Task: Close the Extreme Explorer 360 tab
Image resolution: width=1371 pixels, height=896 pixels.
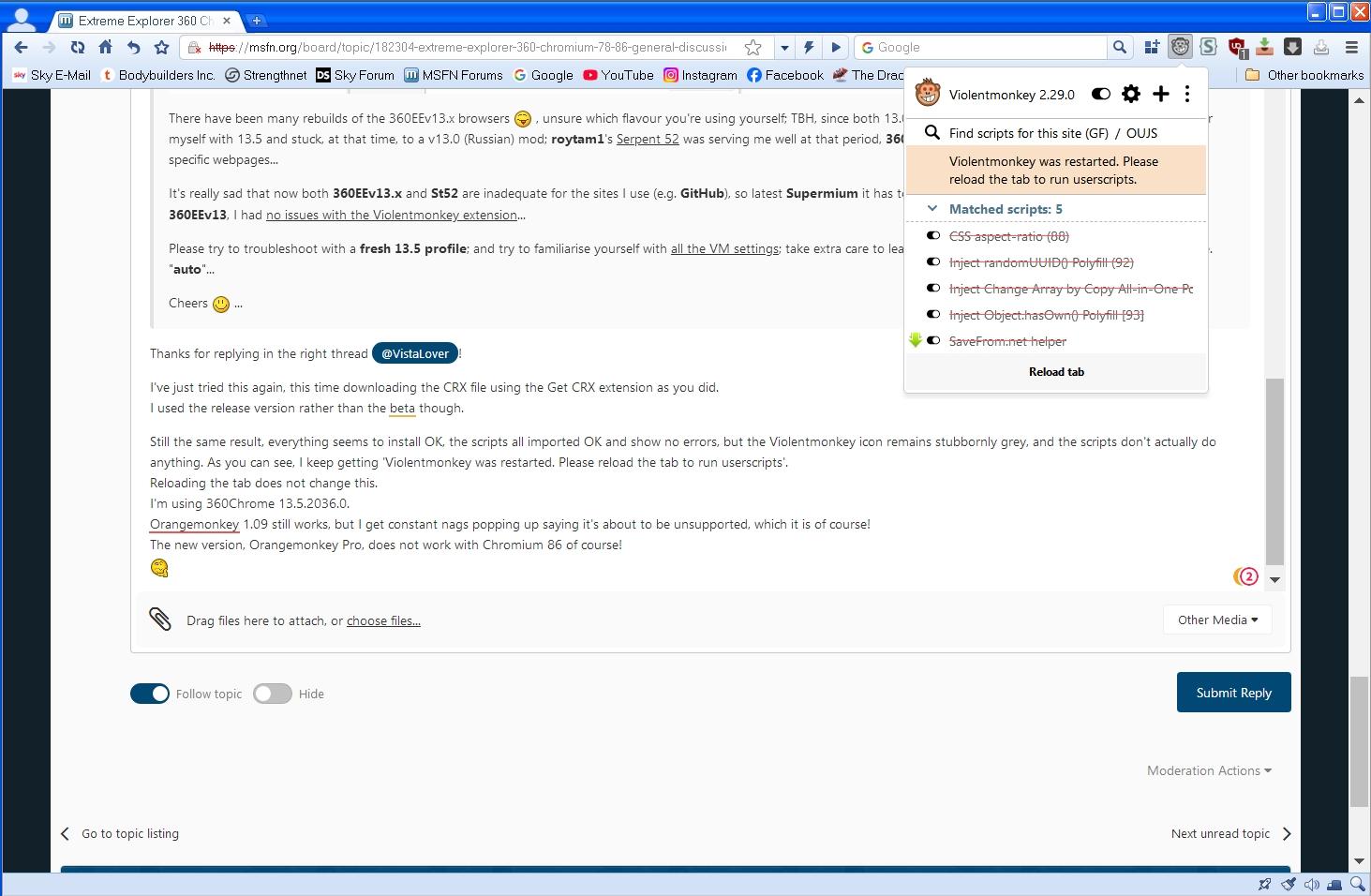Action: pyautogui.click(x=226, y=20)
